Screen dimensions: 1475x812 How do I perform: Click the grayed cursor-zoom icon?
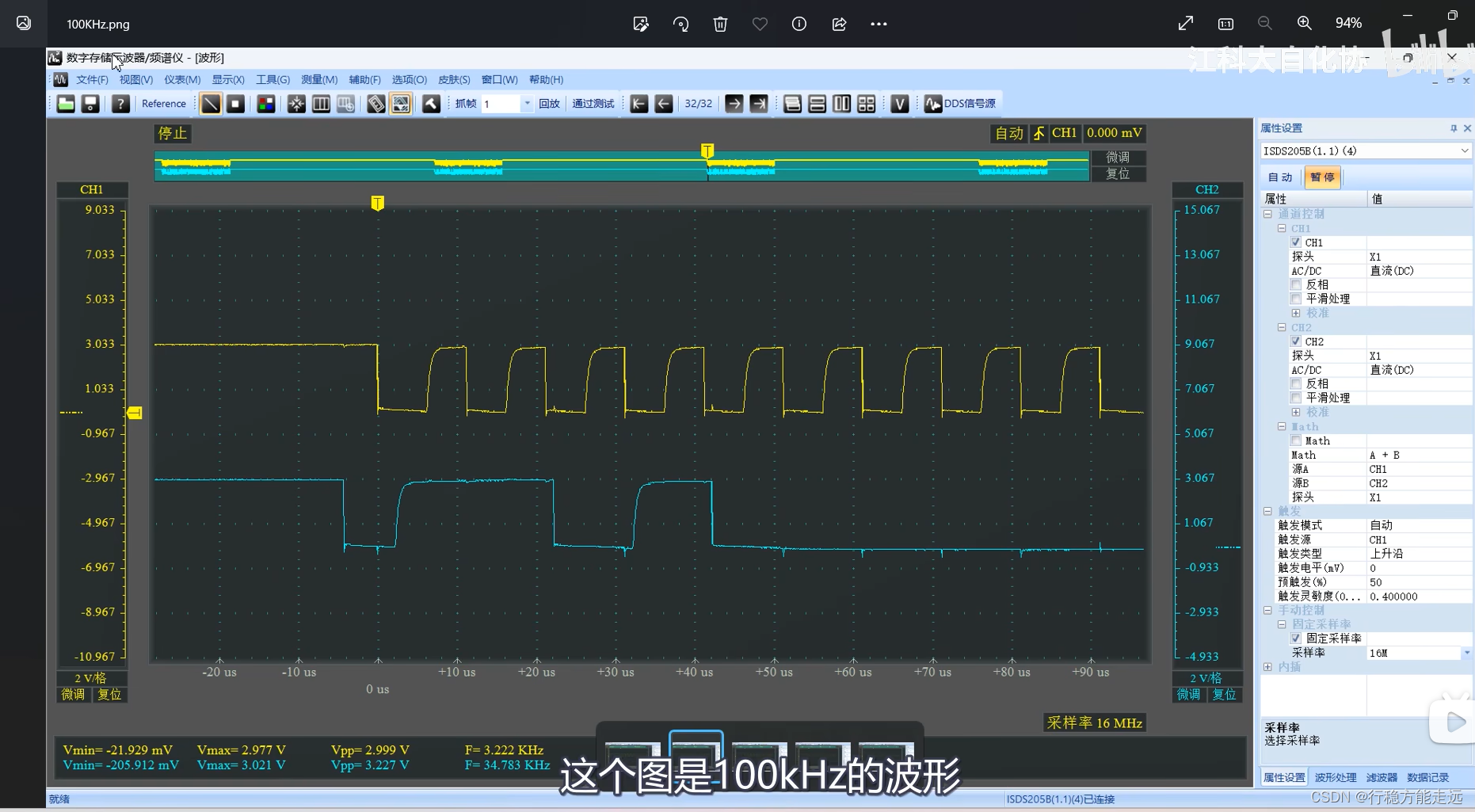(345, 104)
